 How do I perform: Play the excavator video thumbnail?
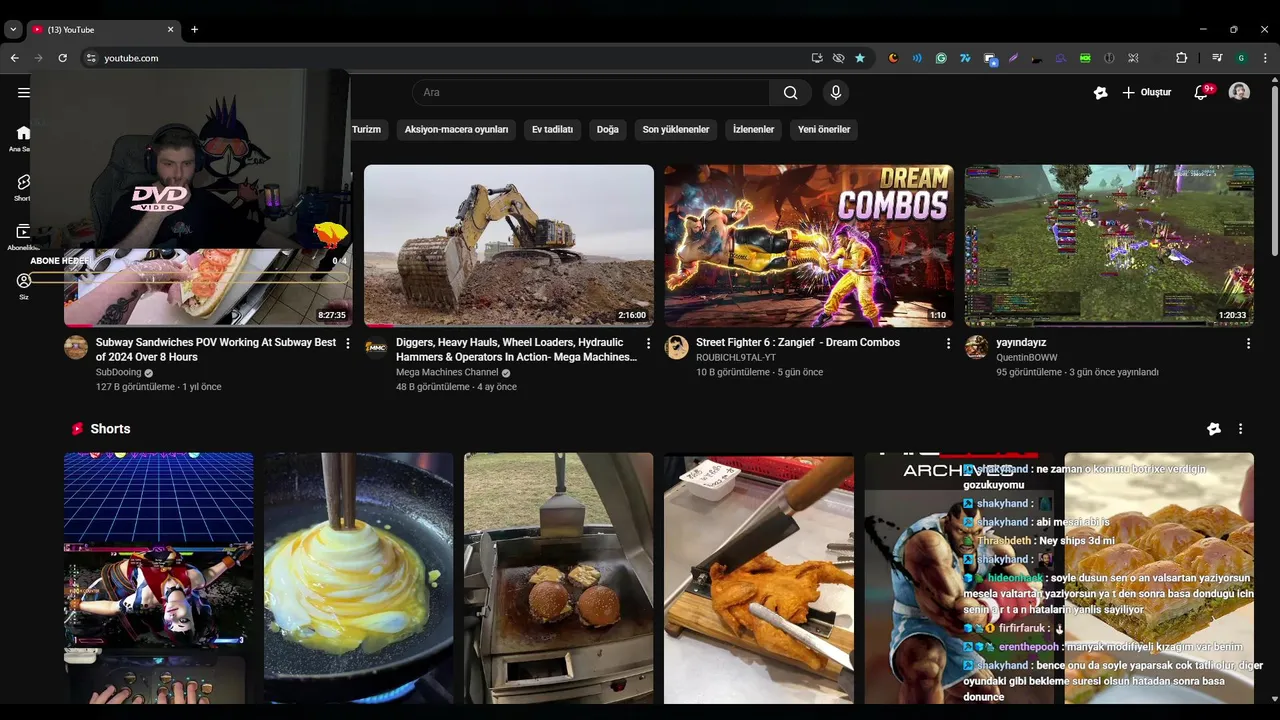tap(509, 246)
